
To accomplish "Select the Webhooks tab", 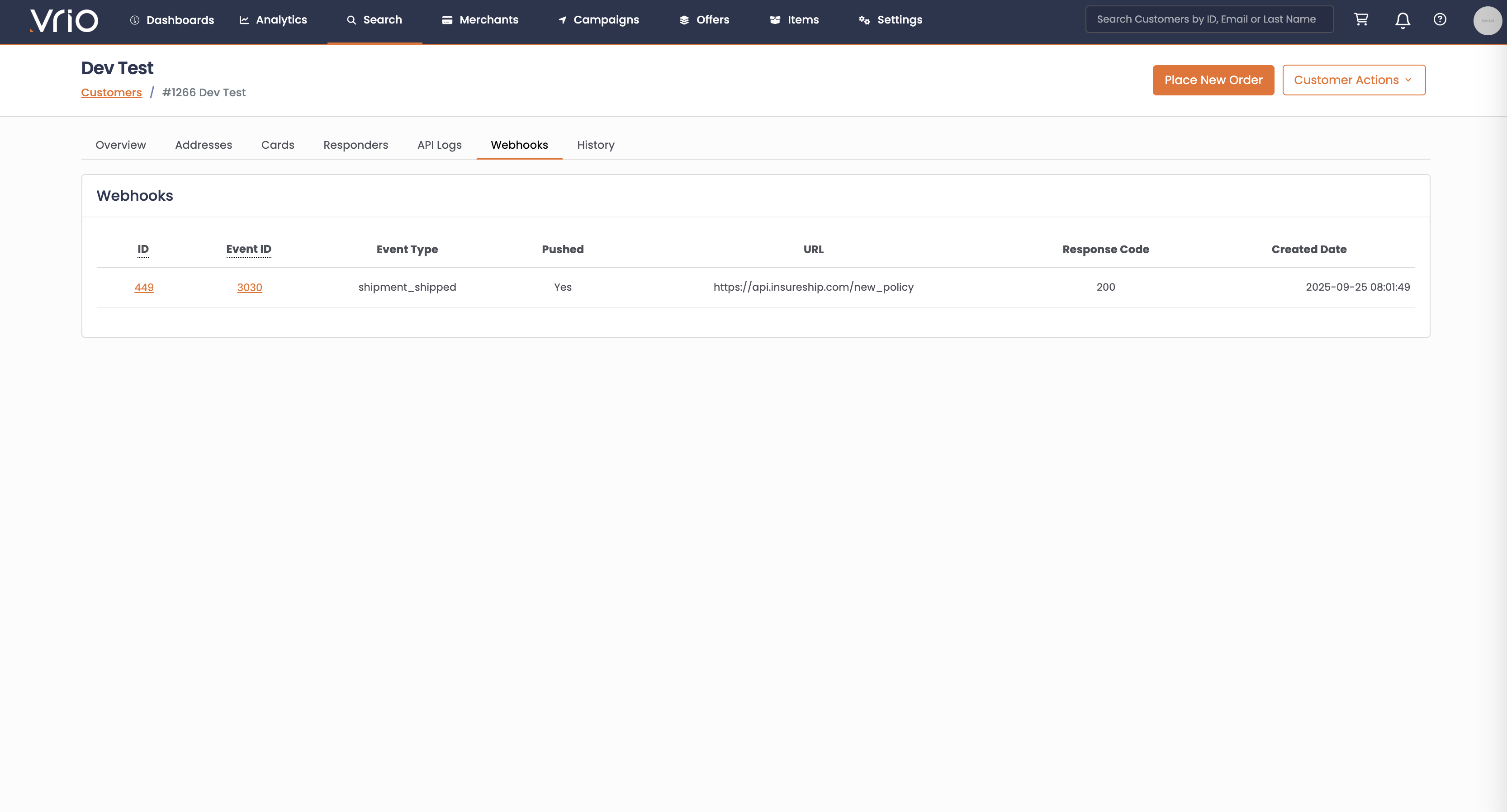I will (520, 145).
